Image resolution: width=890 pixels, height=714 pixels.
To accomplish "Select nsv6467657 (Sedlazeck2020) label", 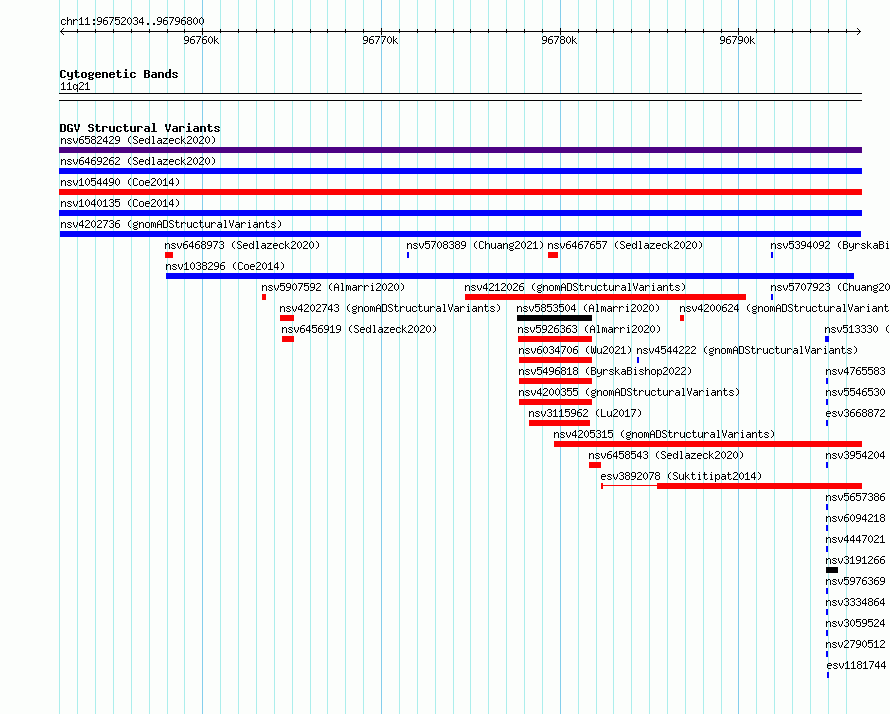I will pyautogui.click(x=625, y=245).
